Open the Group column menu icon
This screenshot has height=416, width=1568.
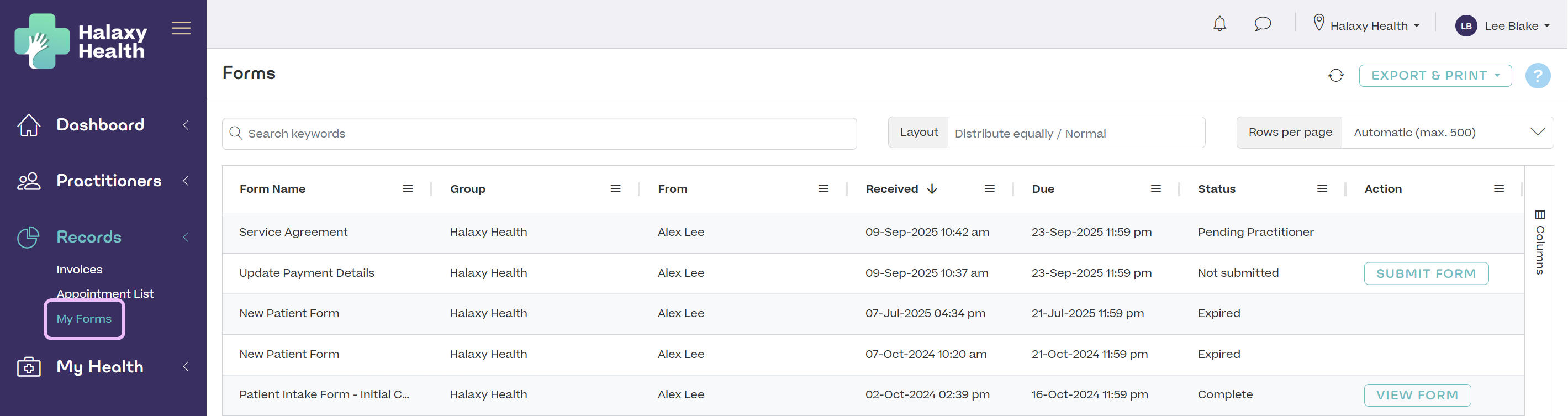coord(615,189)
